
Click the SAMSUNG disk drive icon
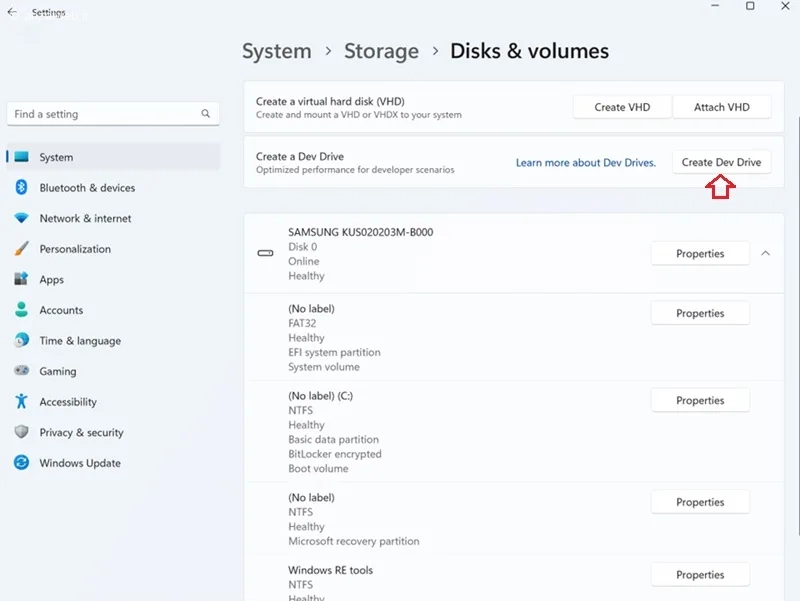pyautogui.click(x=265, y=253)
